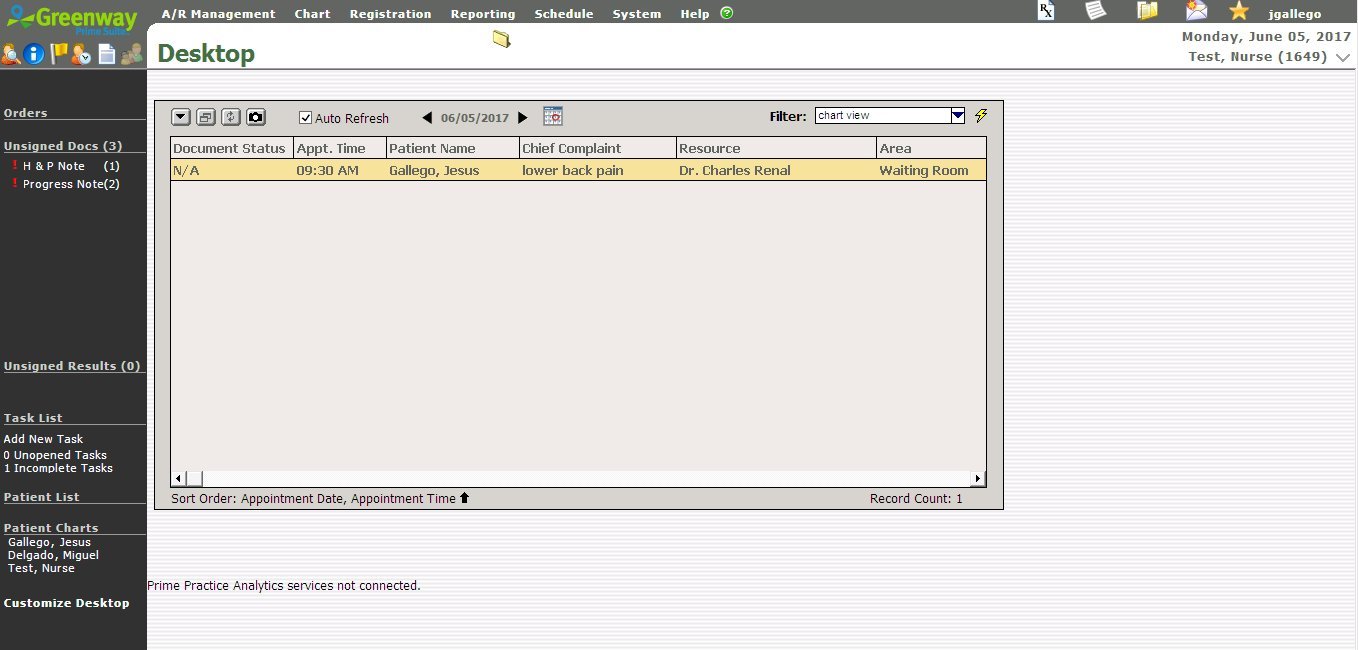The height and width of the screenshot is (650, 1358).
Task: Click the yellow flag icon
Action: [x=59, y=54]
